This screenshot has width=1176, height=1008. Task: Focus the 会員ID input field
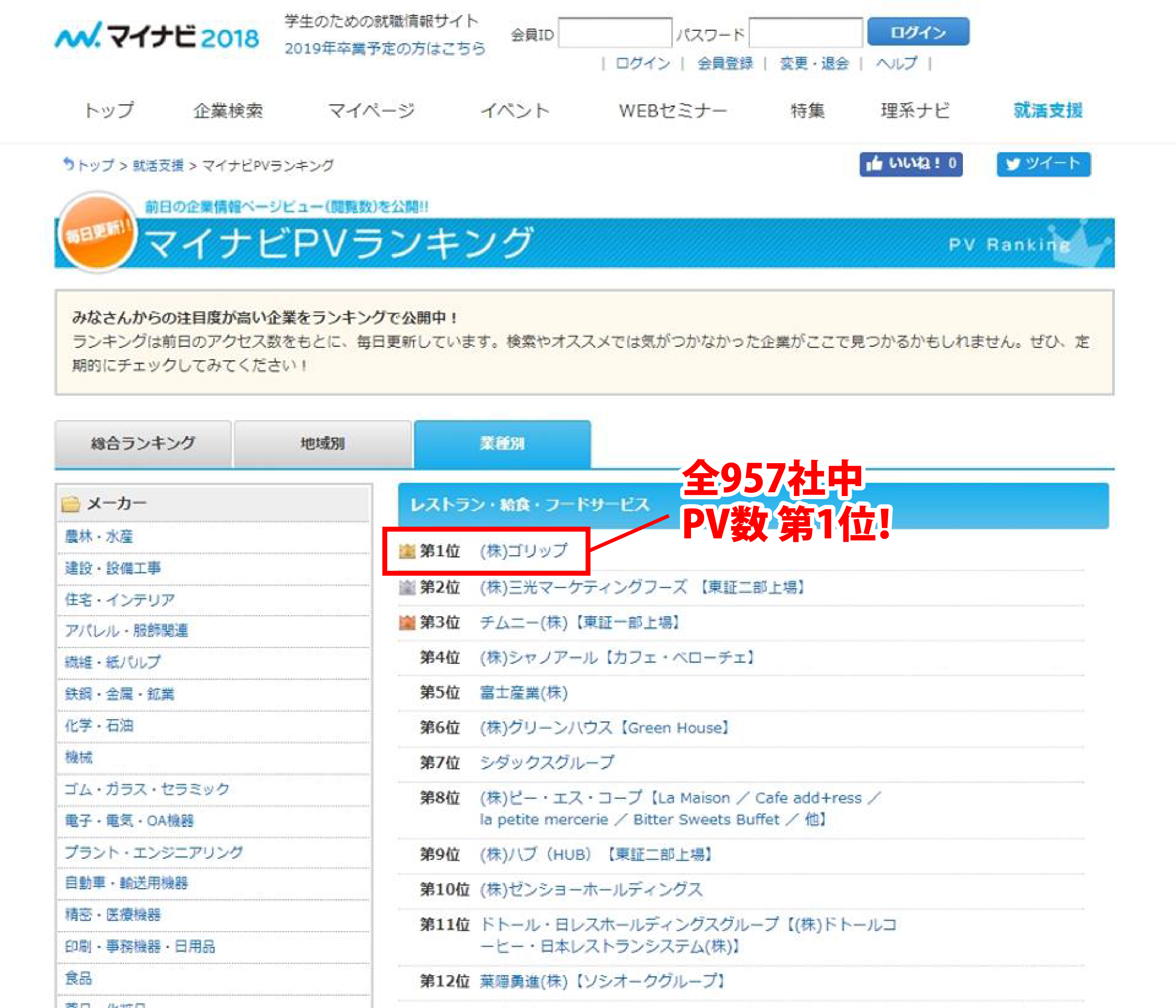coord(615,33)
